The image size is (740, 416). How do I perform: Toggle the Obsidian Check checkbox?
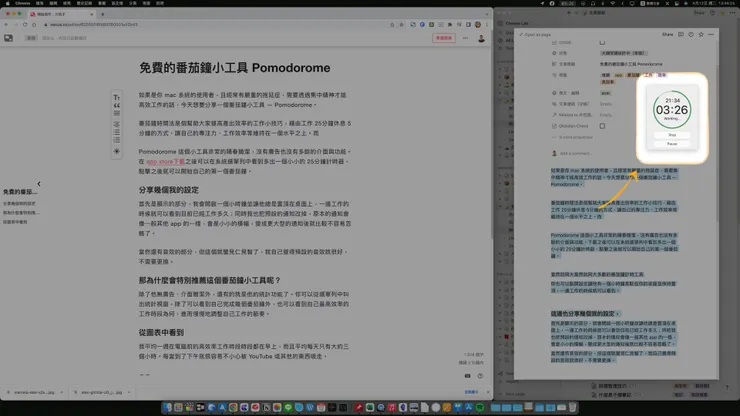pyautogui.click(x=602, y=126)
